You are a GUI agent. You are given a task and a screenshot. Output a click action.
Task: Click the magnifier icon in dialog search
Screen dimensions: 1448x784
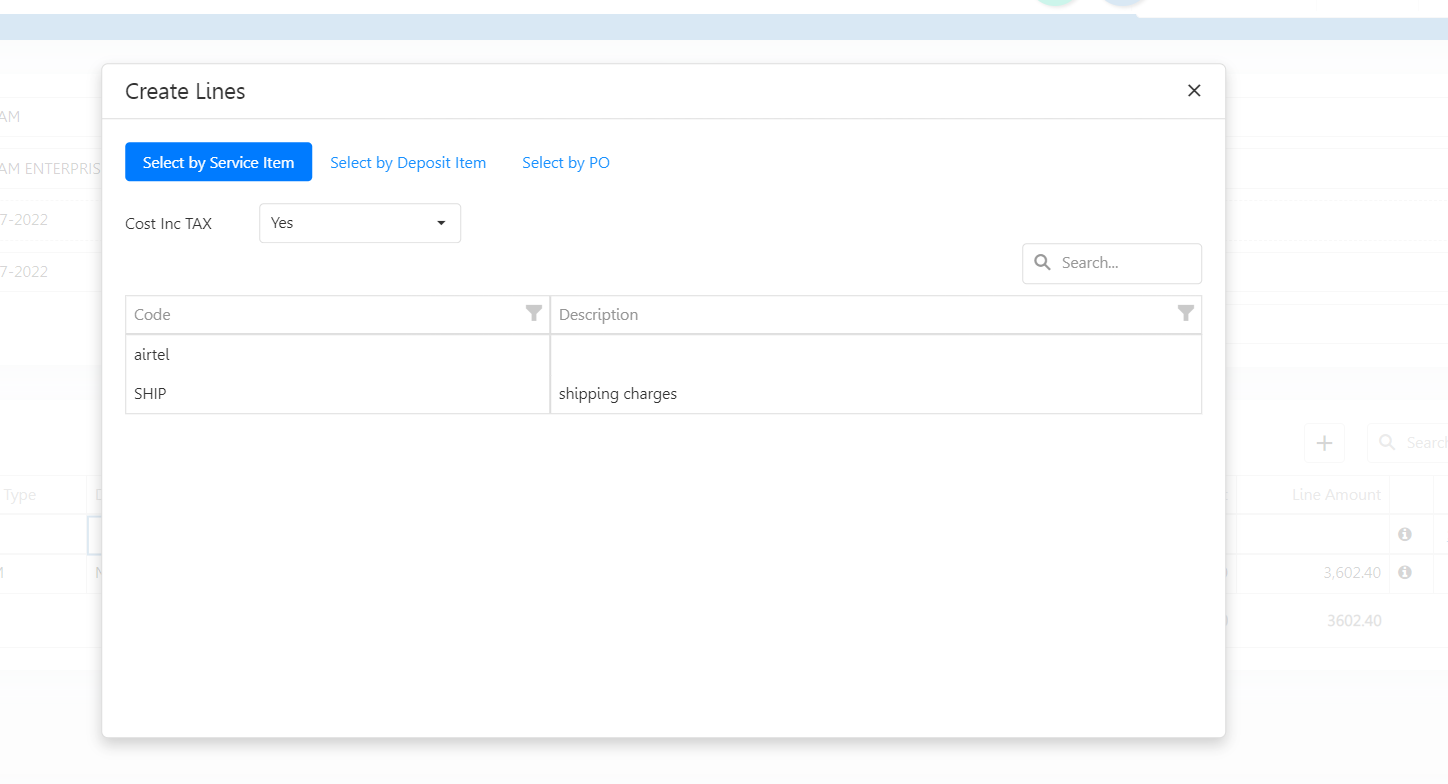click(x=1042, y=262)
